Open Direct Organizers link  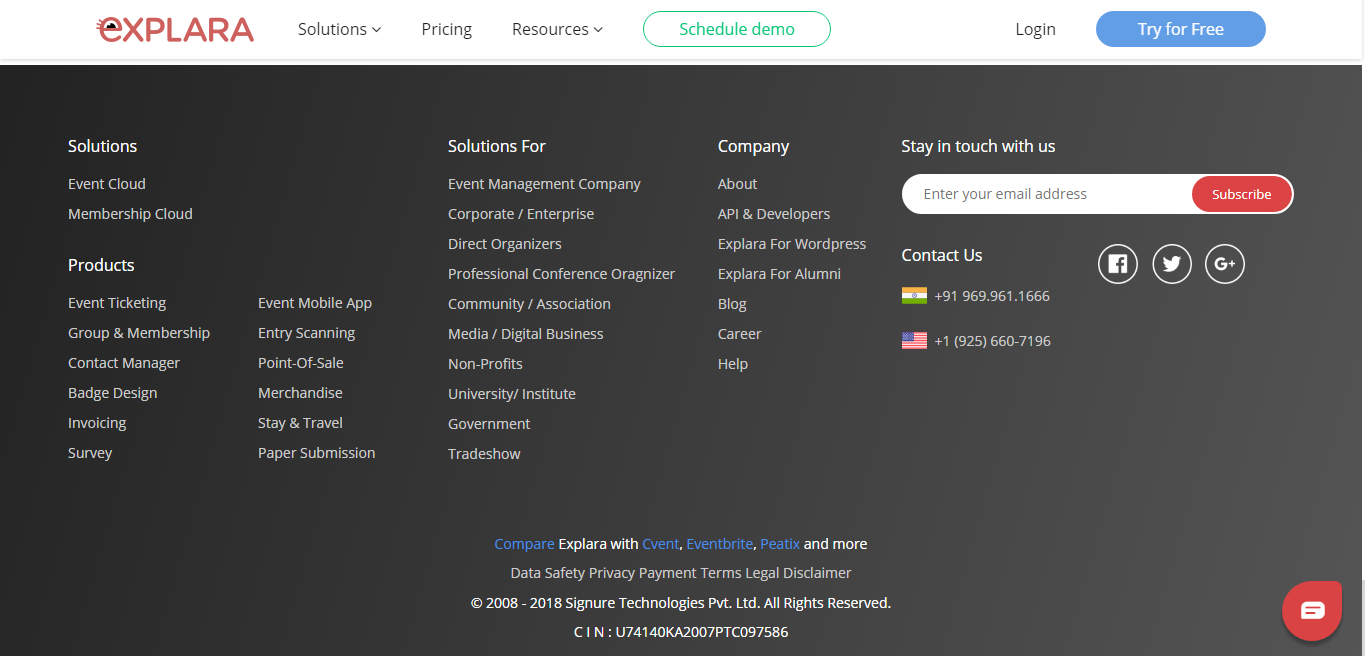click(505, 244)
